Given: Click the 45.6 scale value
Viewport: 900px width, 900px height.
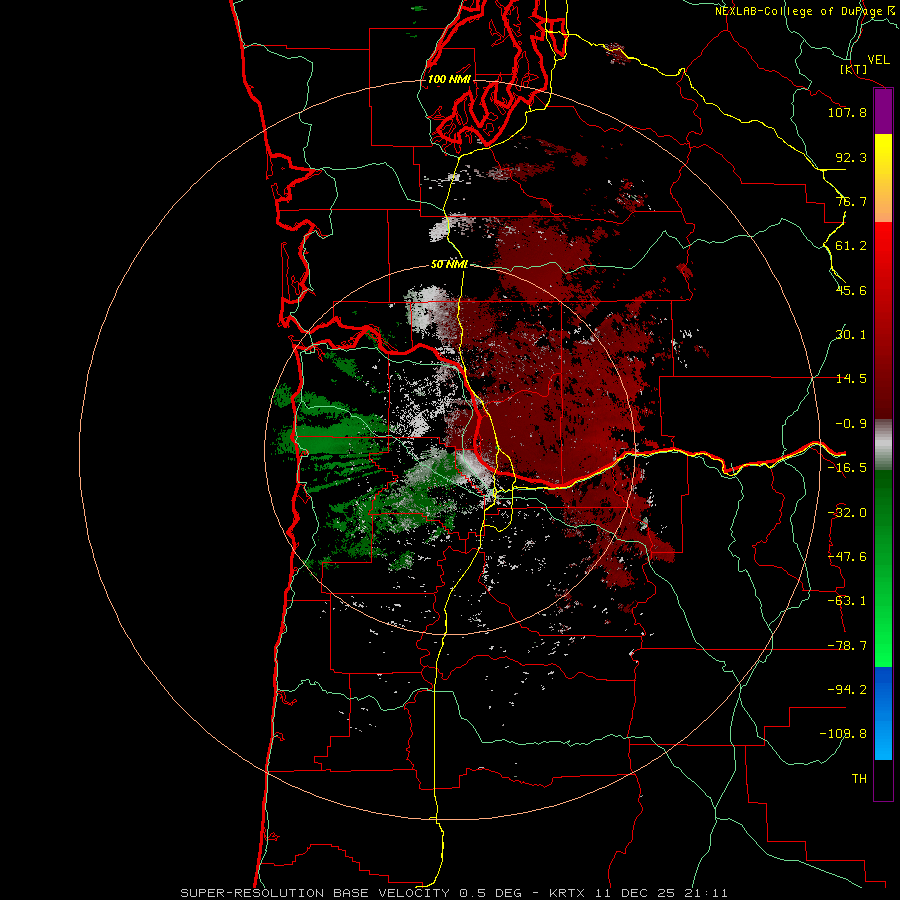Looking at the screenshot, I should (851, 290).
